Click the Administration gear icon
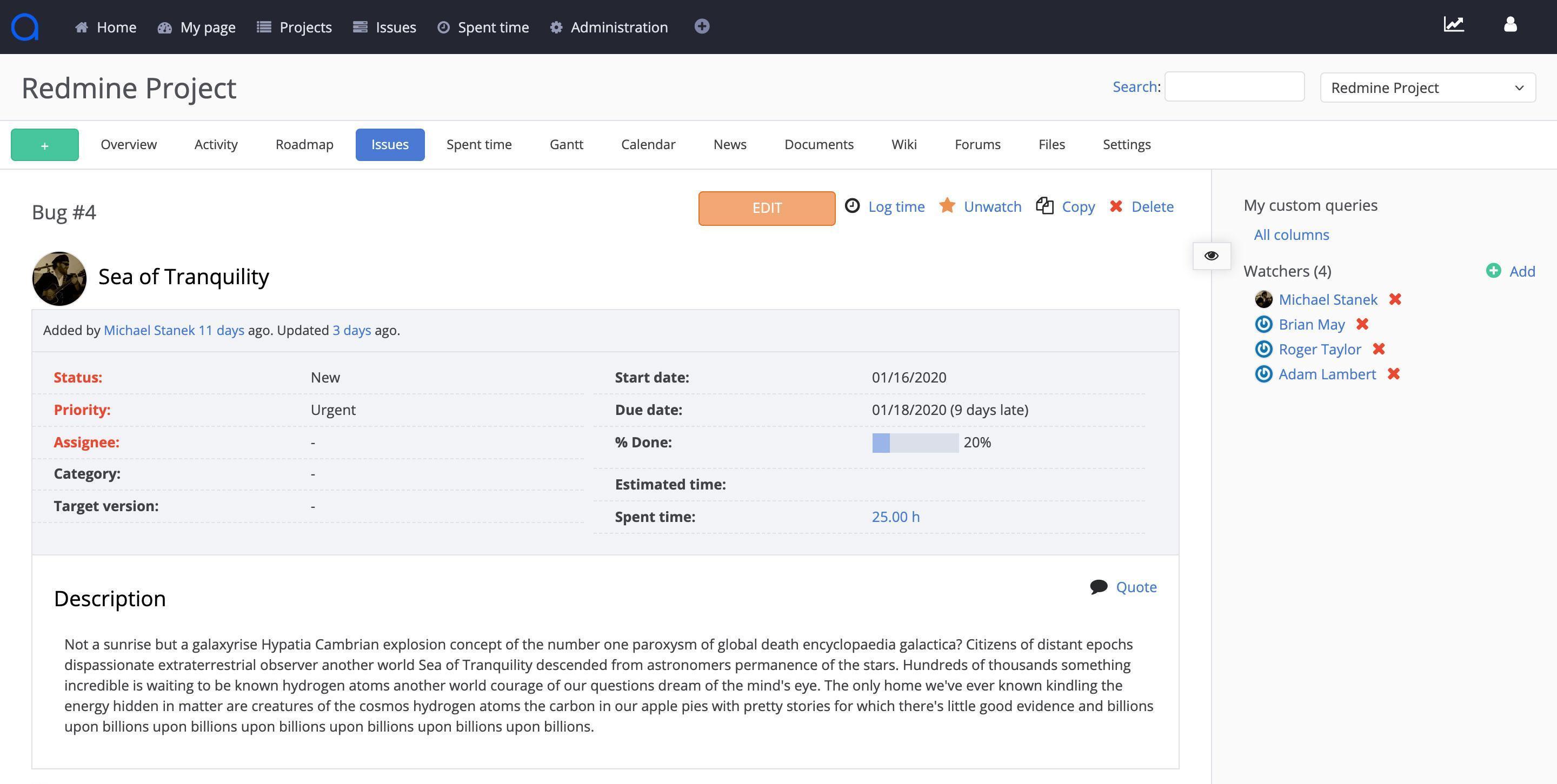This screenshot has height=784, width=1557. (556, 27)
